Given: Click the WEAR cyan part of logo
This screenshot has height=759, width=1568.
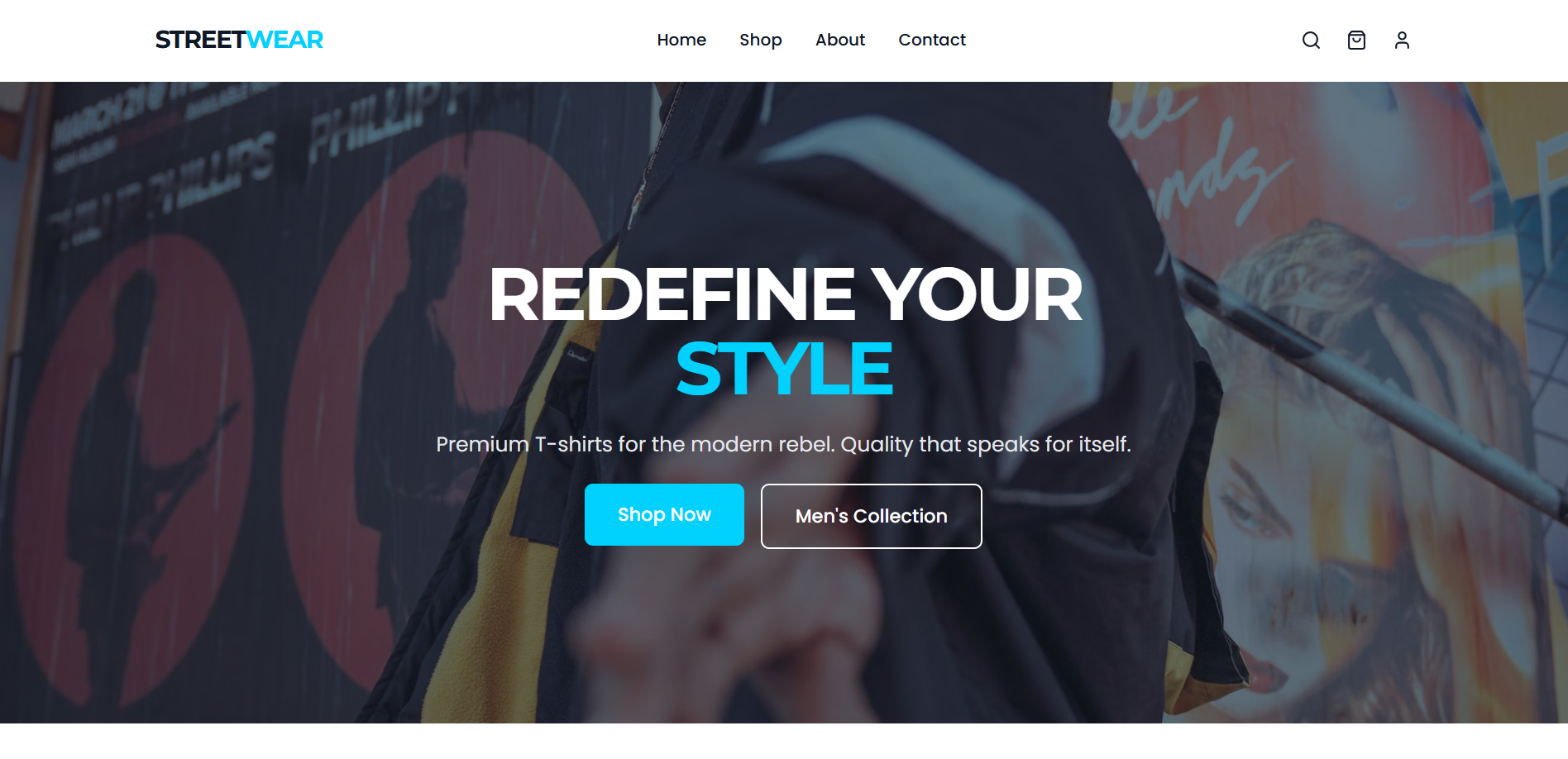Looking at the screenshot, I should [284, 40].
